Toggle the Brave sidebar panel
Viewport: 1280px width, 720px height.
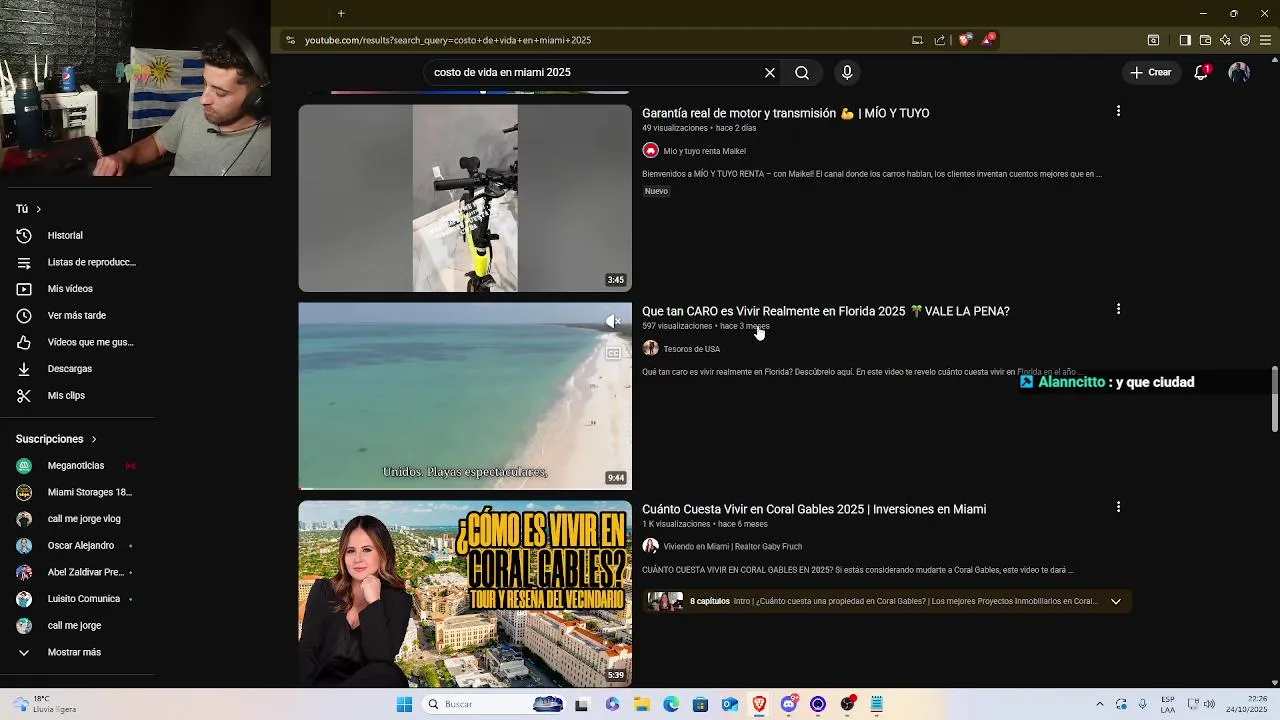[x=1185, y=40]
